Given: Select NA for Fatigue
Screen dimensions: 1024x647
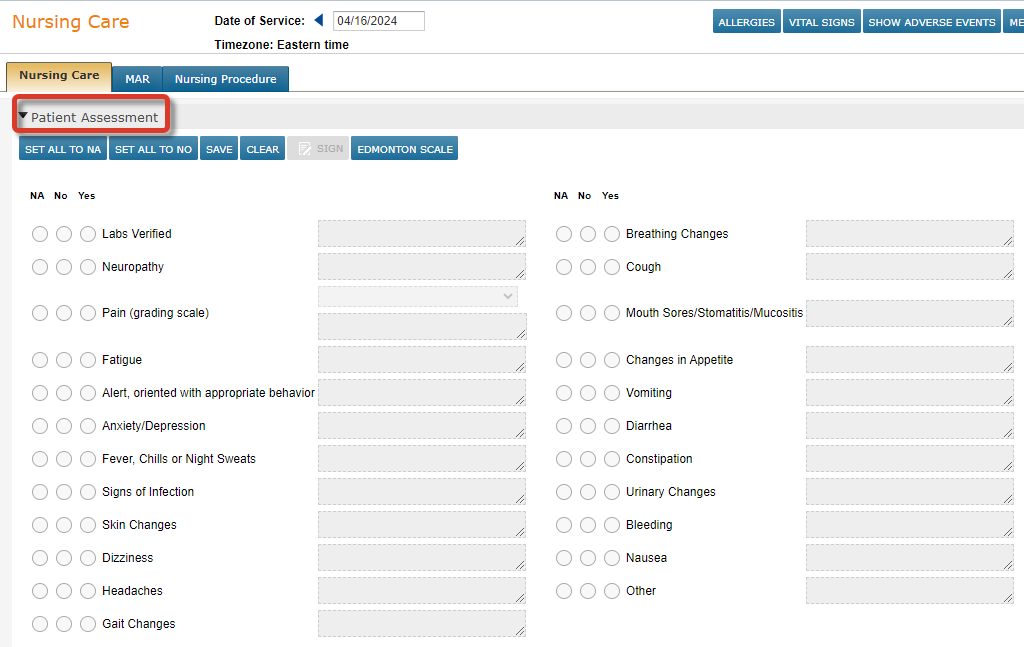Looking at the screenshot, I should [x=40, y=360].
